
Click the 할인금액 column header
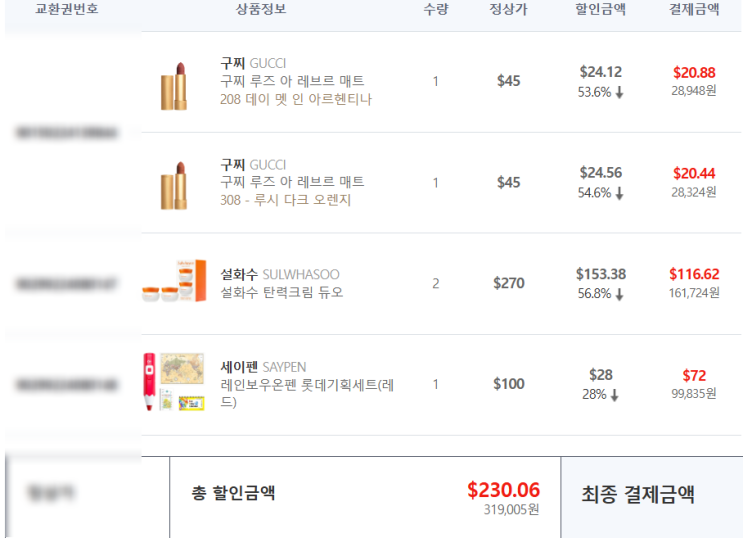point(600,10)
